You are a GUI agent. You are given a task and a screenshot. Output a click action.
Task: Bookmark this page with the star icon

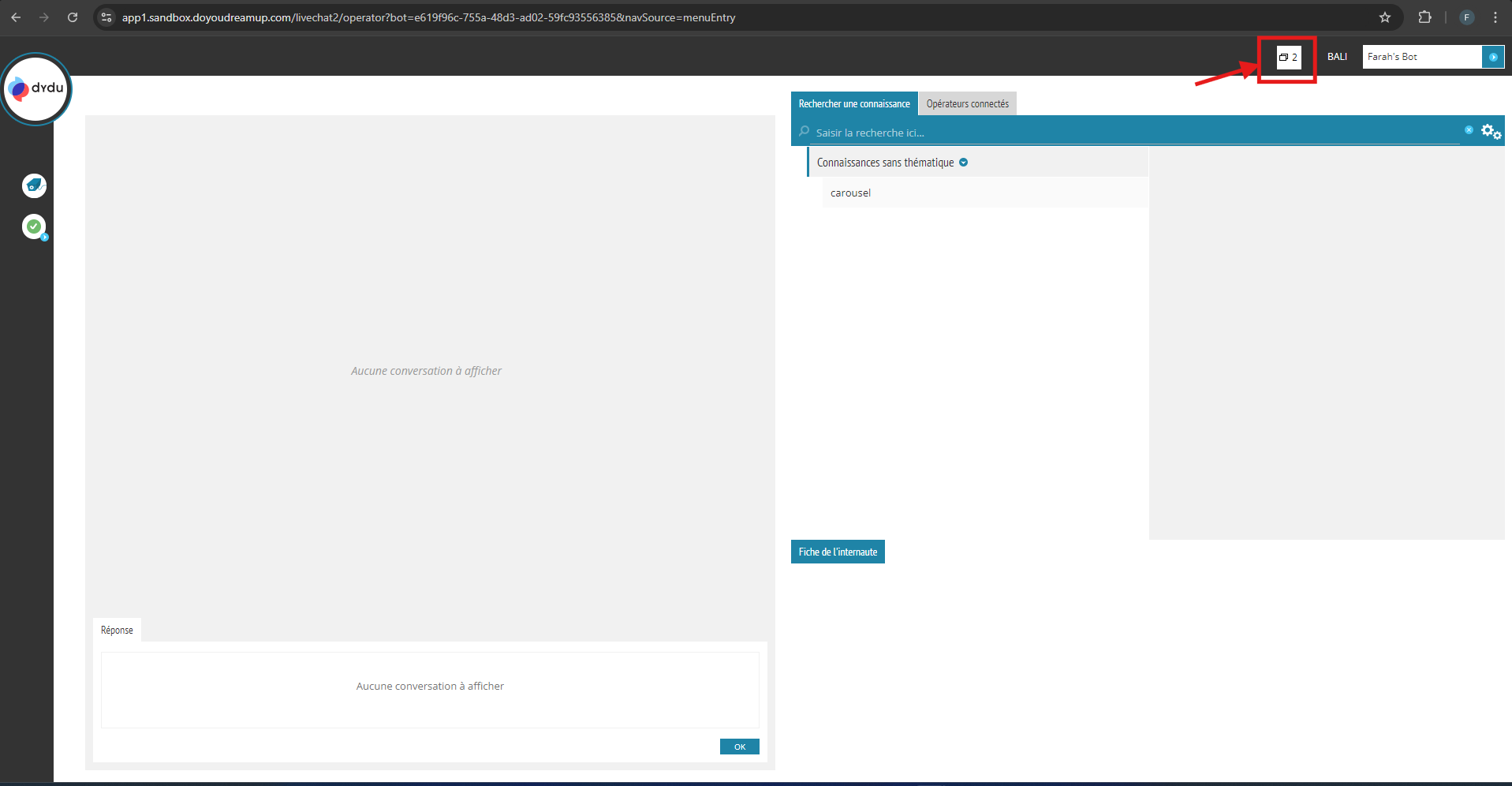tap(1385, 17)
